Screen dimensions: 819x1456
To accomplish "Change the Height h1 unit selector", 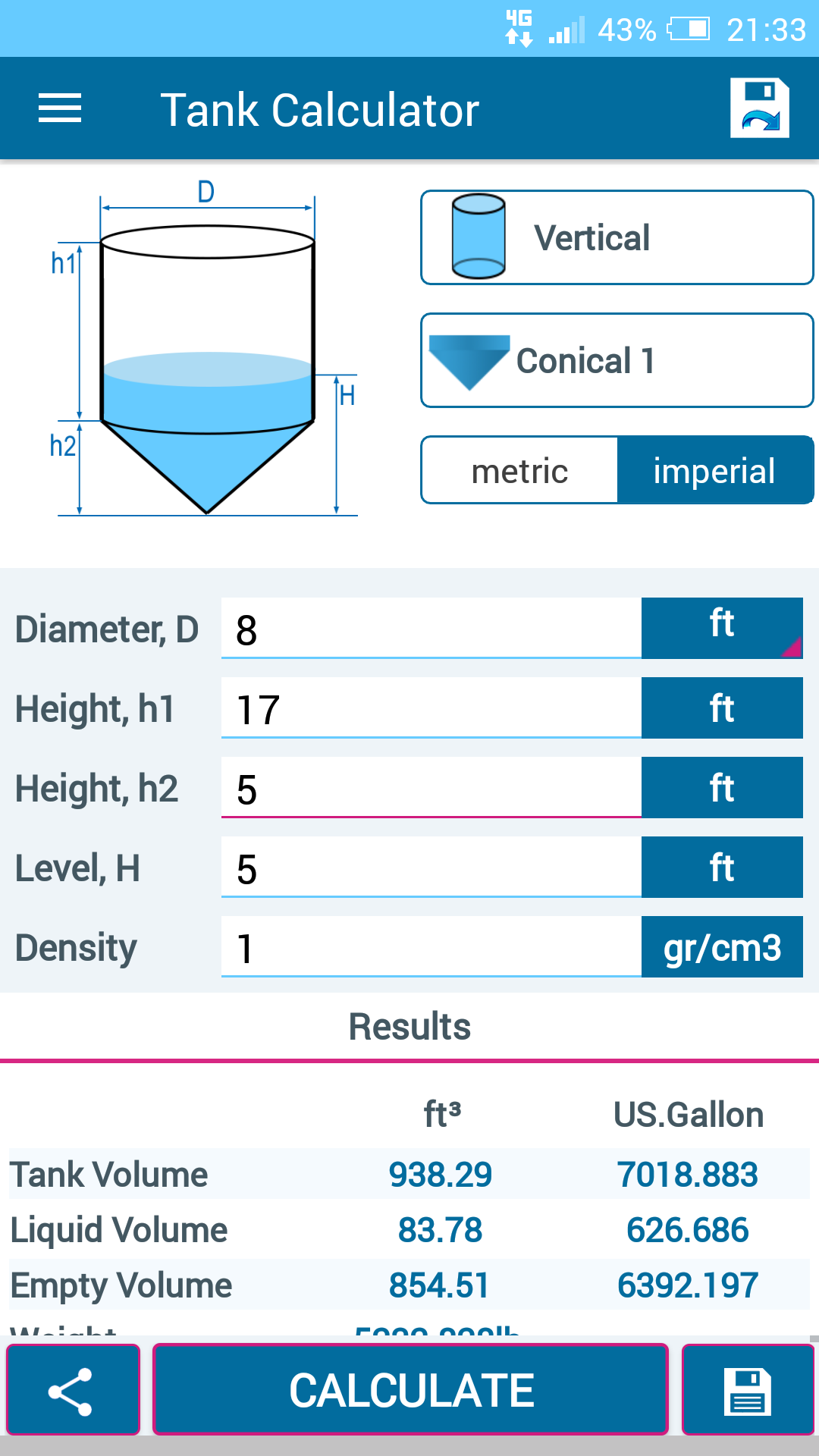I will [x=722, y=708].
